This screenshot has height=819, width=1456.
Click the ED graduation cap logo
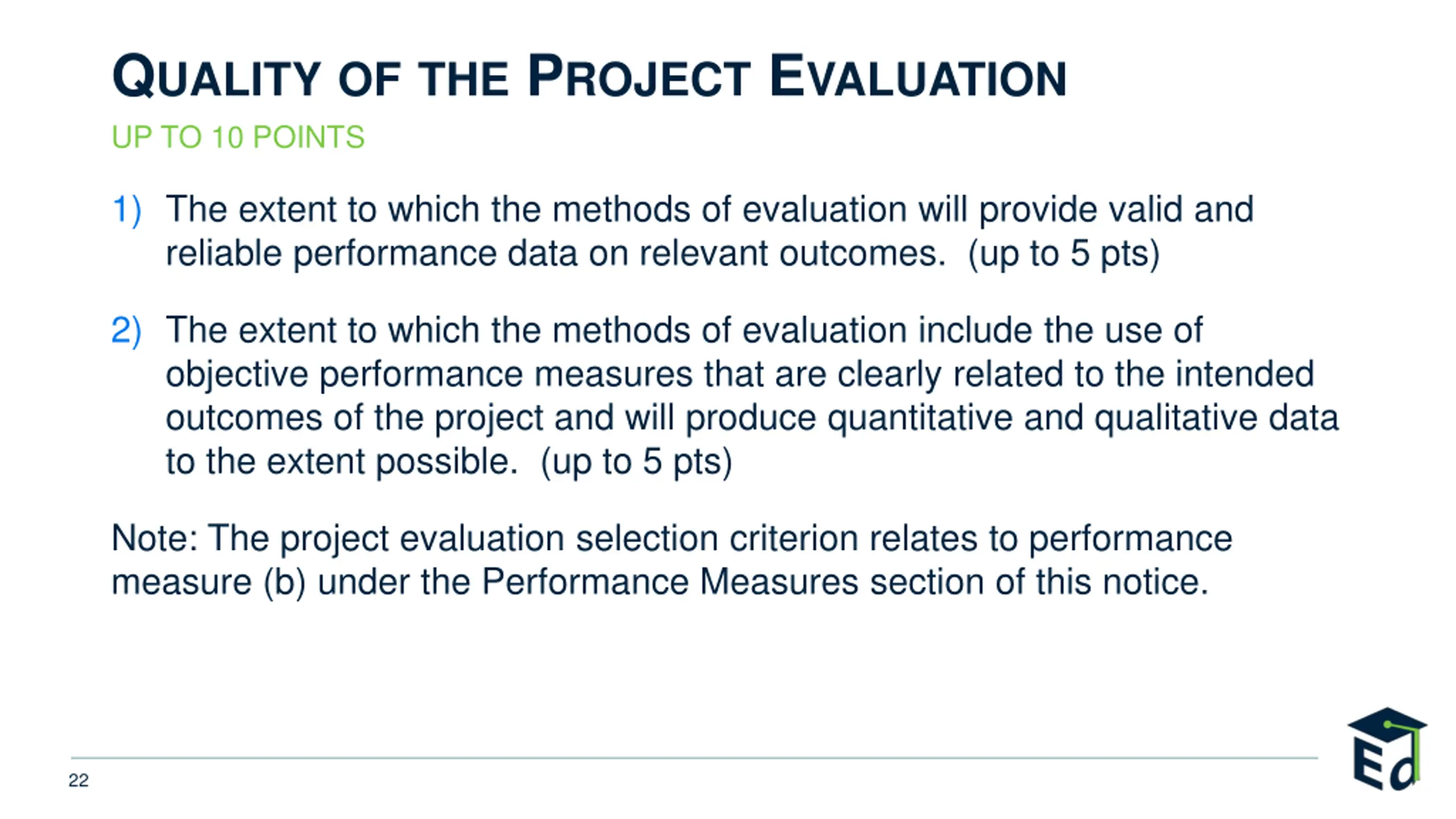1387,749
